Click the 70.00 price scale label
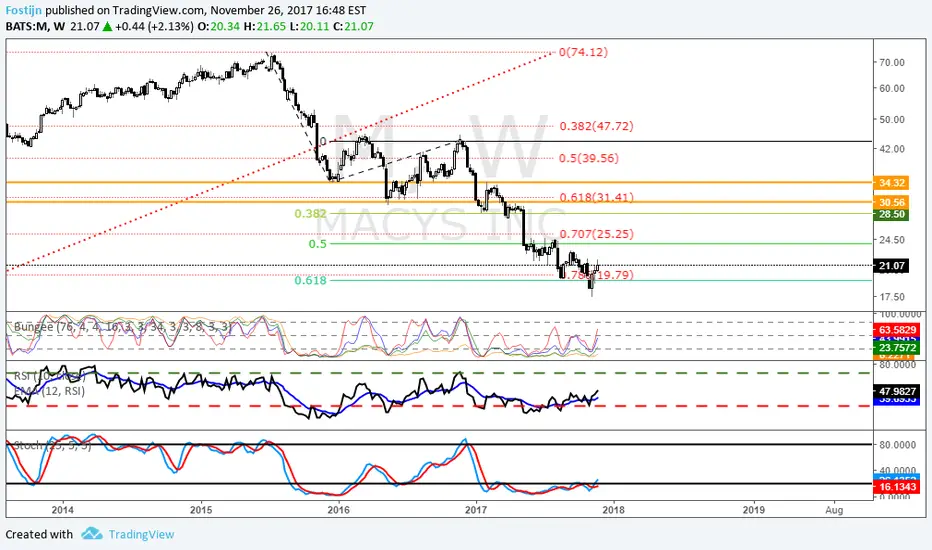The height and width of the screenshot is (550, 932). pyautogui.click(x=890, y=62)
